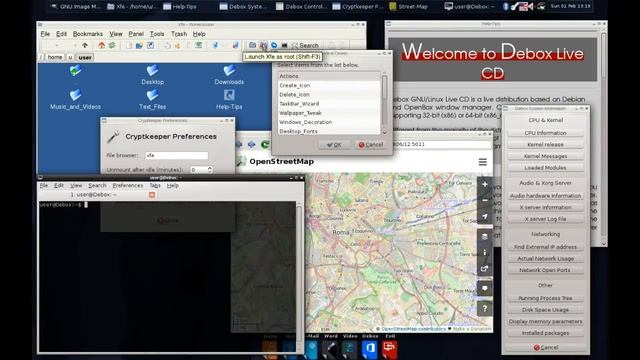Open Panel menu in Xfe

tap(136, 34)
